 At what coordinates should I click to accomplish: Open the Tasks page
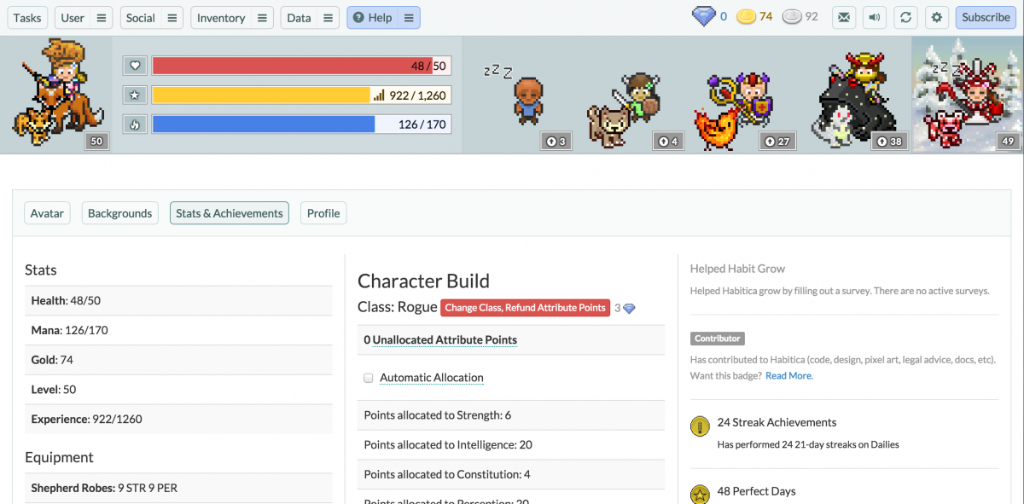coord(27,18)
